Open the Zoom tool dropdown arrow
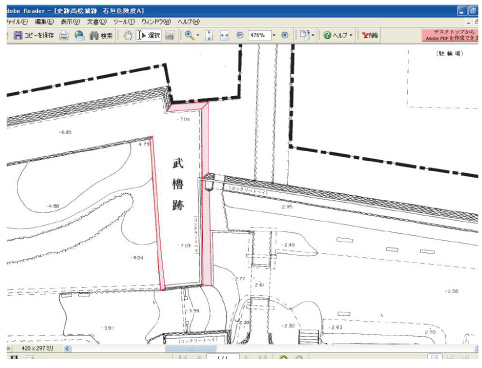The height and width of the screenshot is (368, 482). tap(198, 35)
